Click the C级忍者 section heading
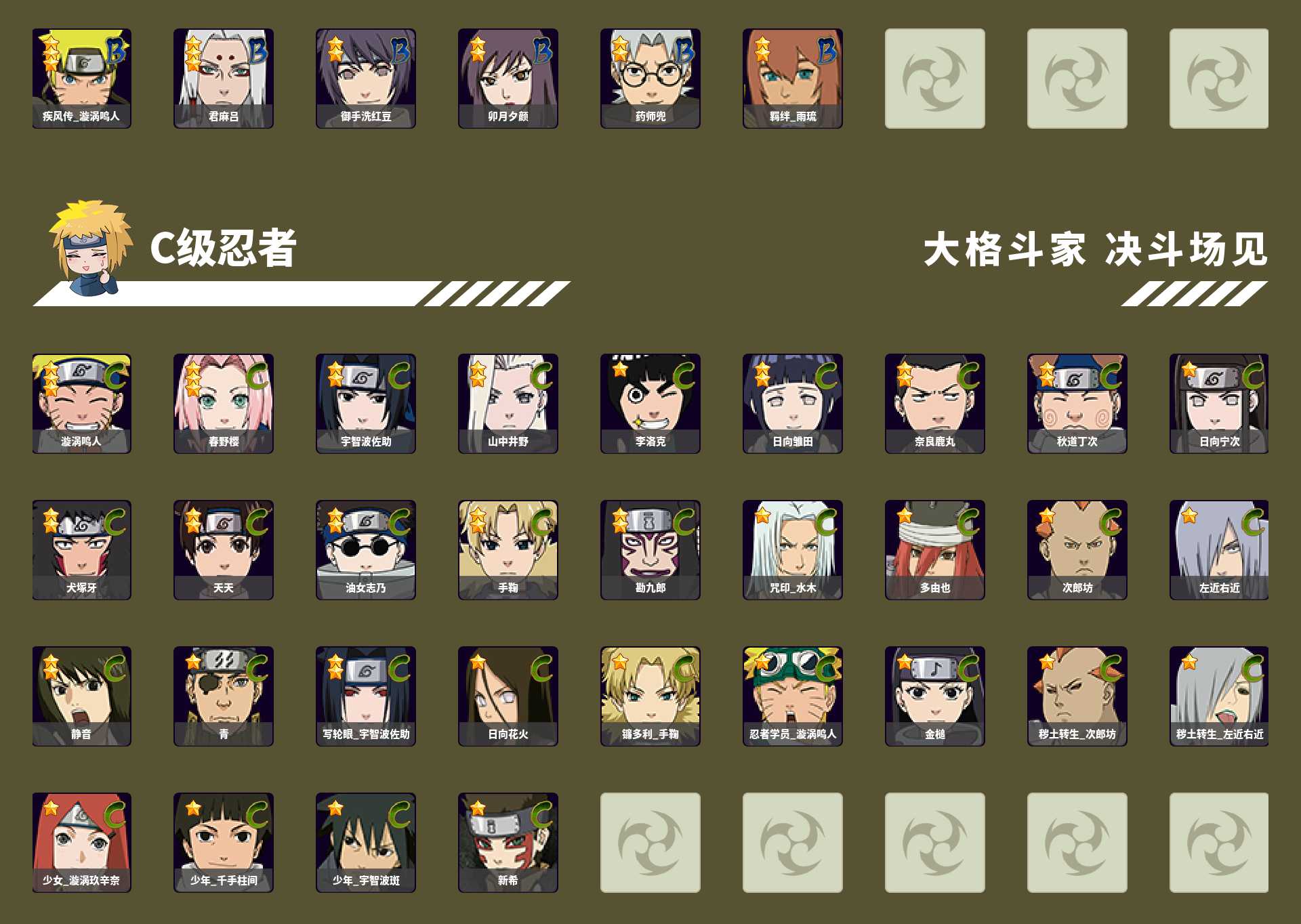The height and width of the screenshot is (924, 1301). click(223, 248)
